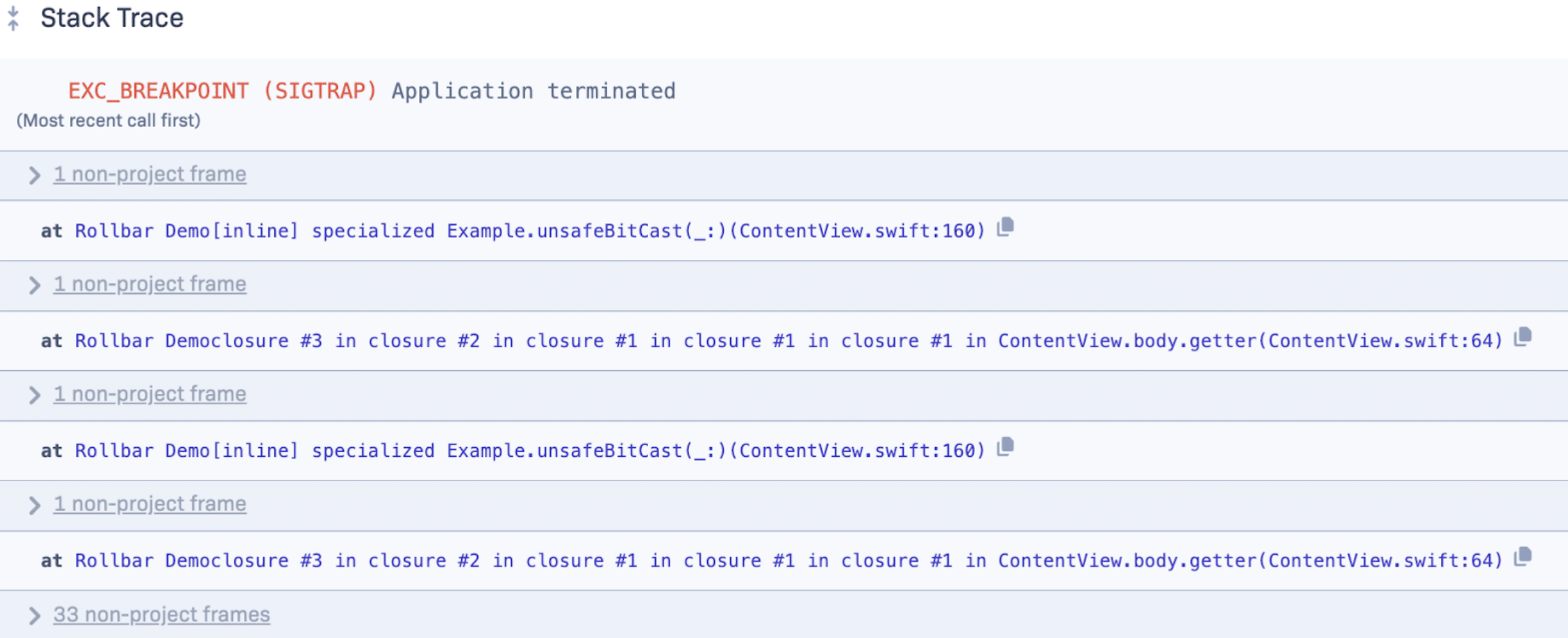The height and width of the screenshot is (638, 1568).
Task: Select the first closure #3 body.getter frame text
Action: click(x=788, y=341)
